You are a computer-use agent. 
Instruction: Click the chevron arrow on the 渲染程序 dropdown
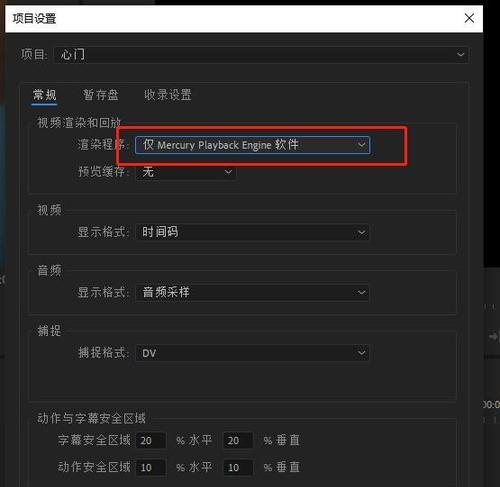[x=361, y=145]
